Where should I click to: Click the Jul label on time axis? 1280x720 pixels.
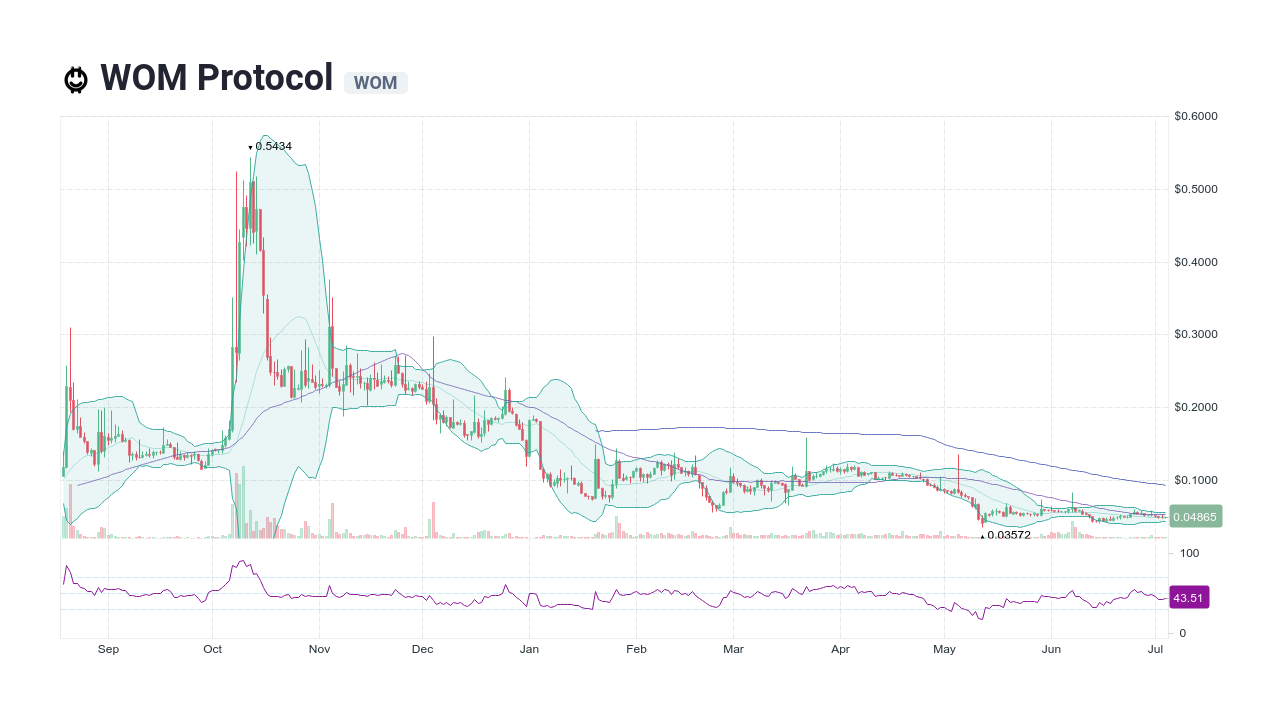(1155, 649)
